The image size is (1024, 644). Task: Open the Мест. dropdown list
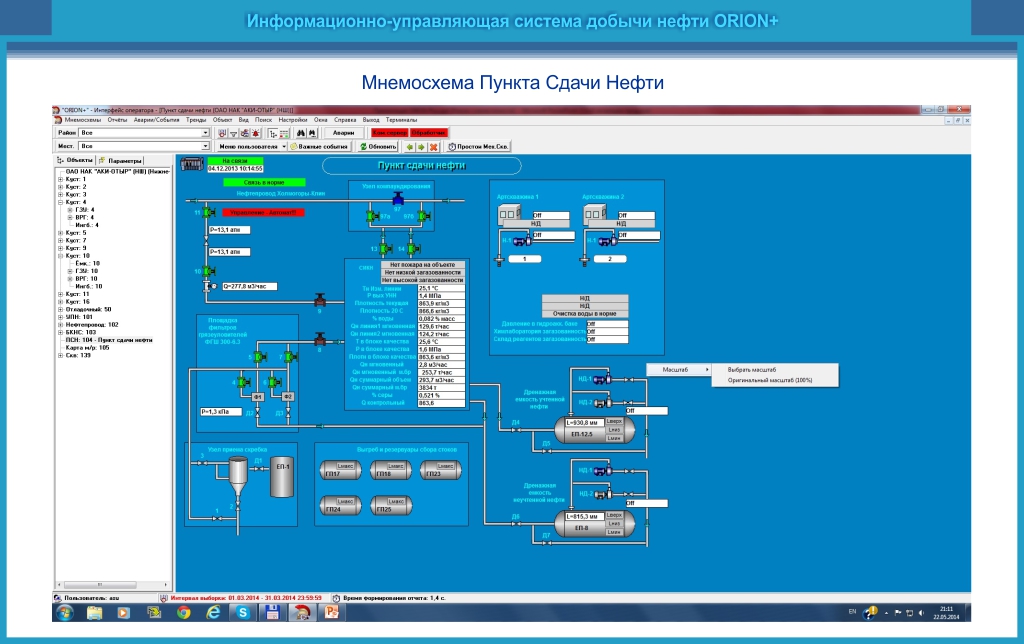[x=204, y=146]
